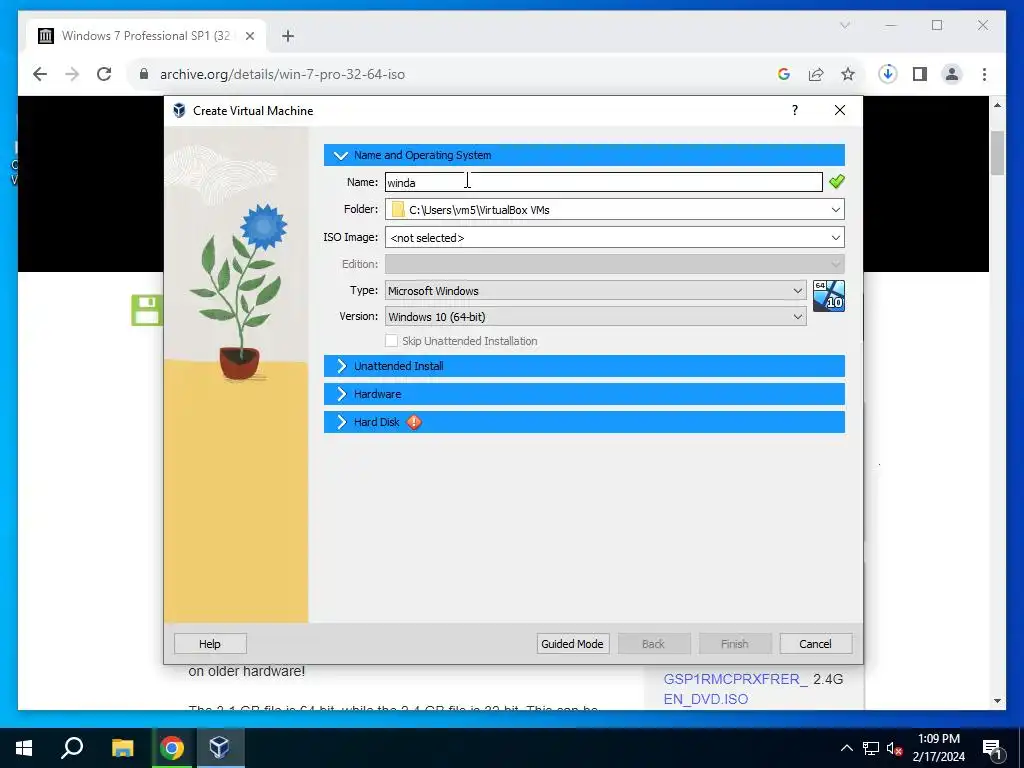
Task: Open a new Chrome tab
Action: (288, 36)
